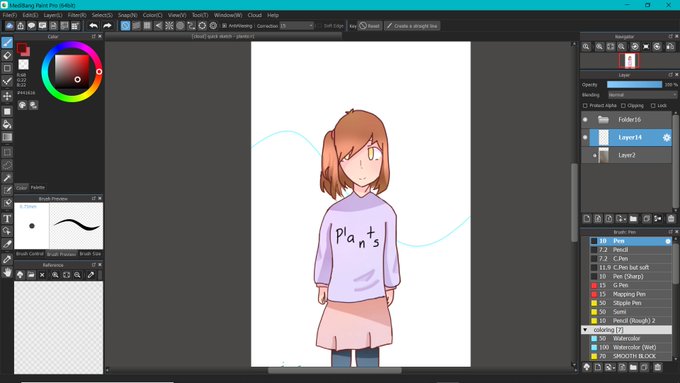
Task: Clear reference image with X icon
Action: [x=42, y=275]
